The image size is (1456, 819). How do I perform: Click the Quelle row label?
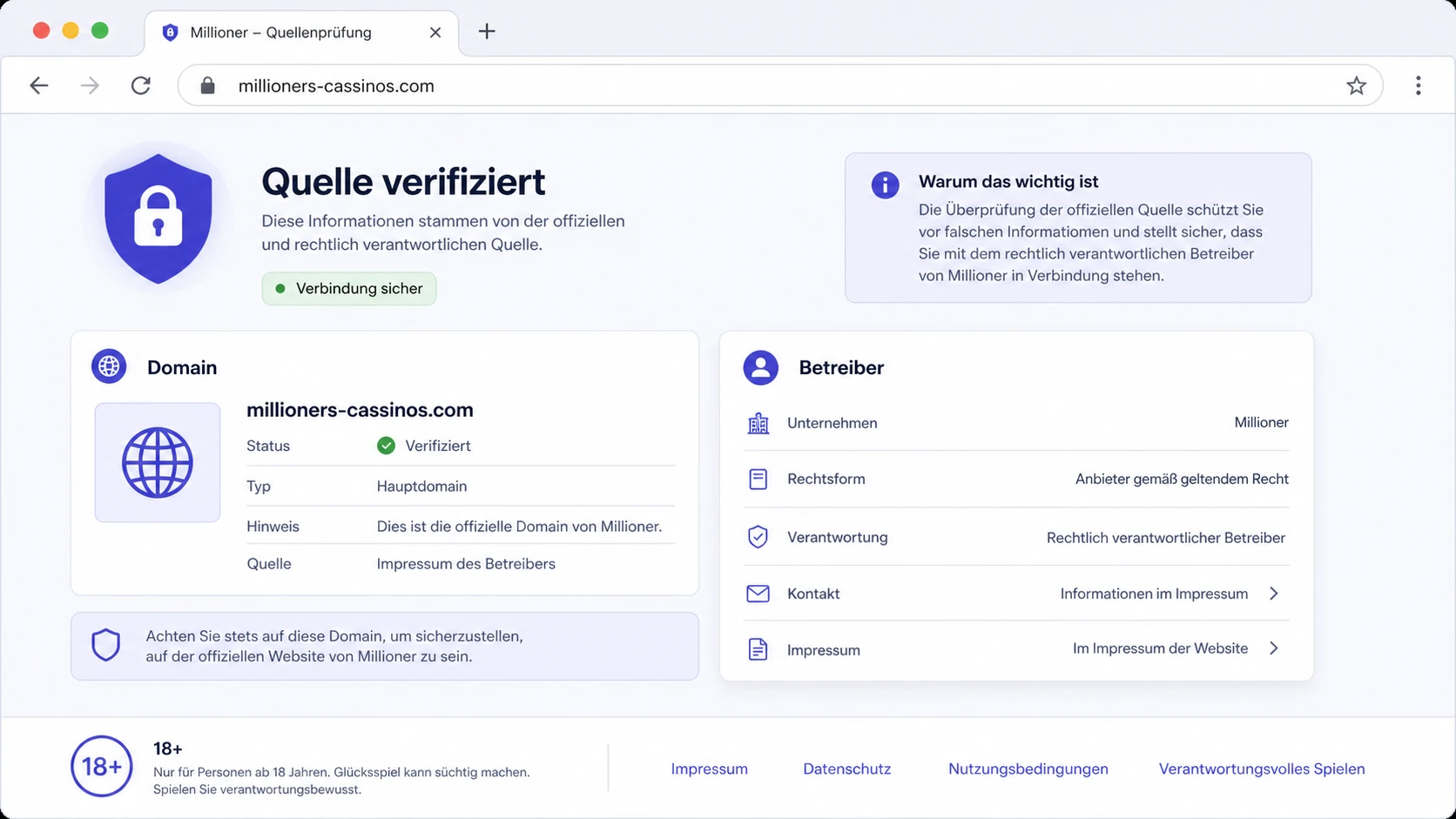tap(269, 564)
